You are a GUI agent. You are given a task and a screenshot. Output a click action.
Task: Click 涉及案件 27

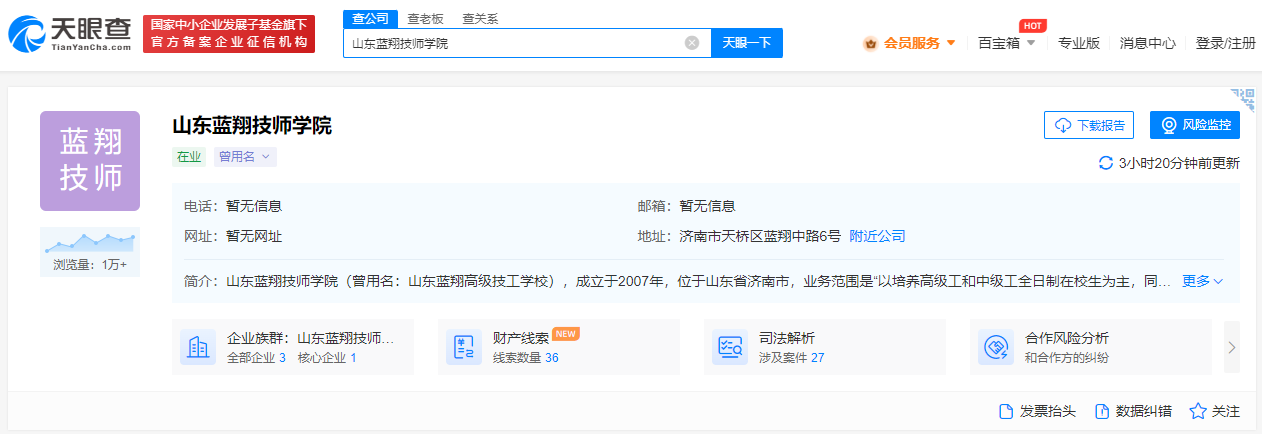coord(792,357)
